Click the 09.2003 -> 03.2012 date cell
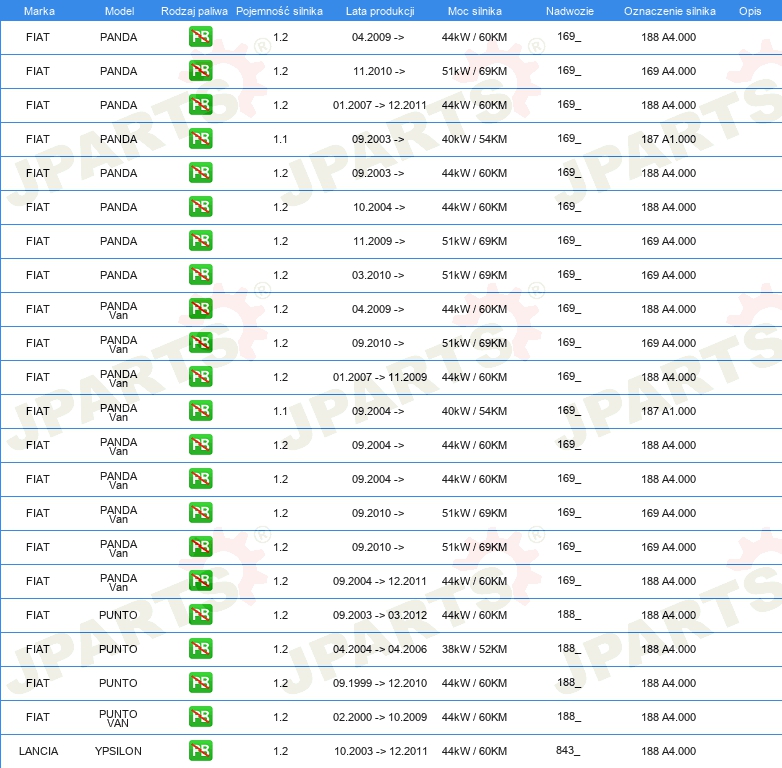This screenshot has width=782, height=768. [380, 615]
